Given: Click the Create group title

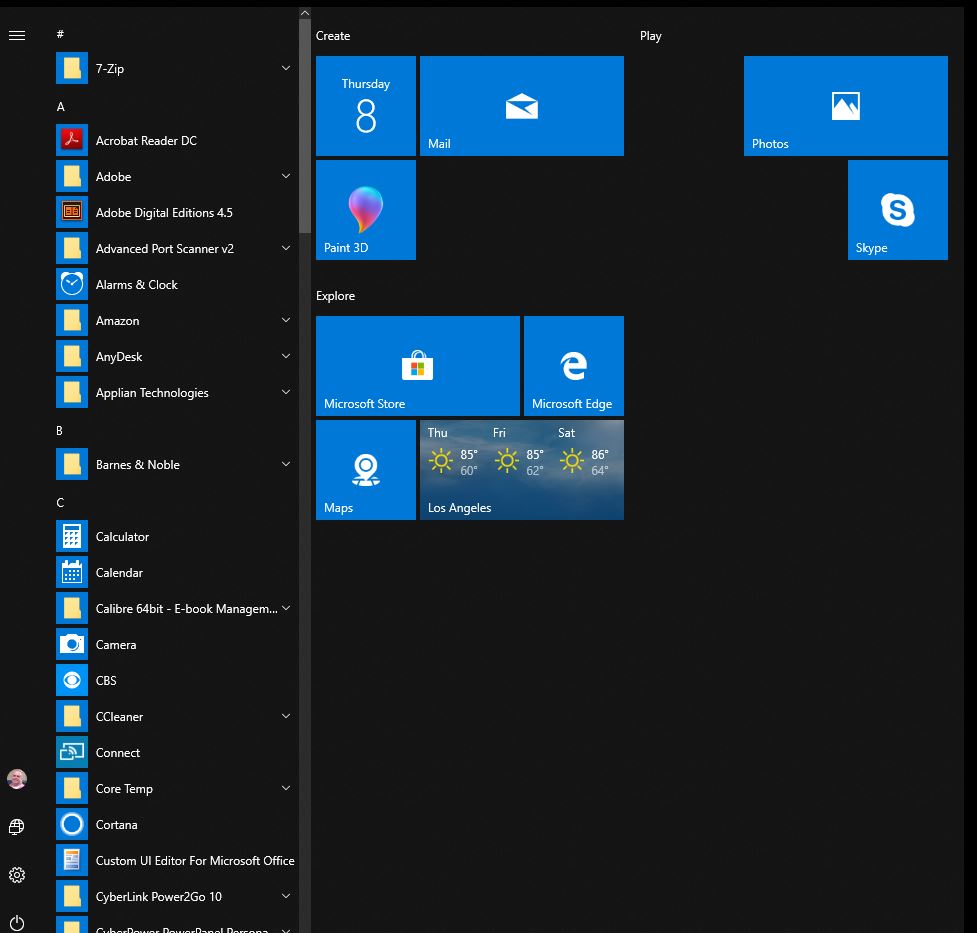Looking at the screenshot, I should coord(333,36).
